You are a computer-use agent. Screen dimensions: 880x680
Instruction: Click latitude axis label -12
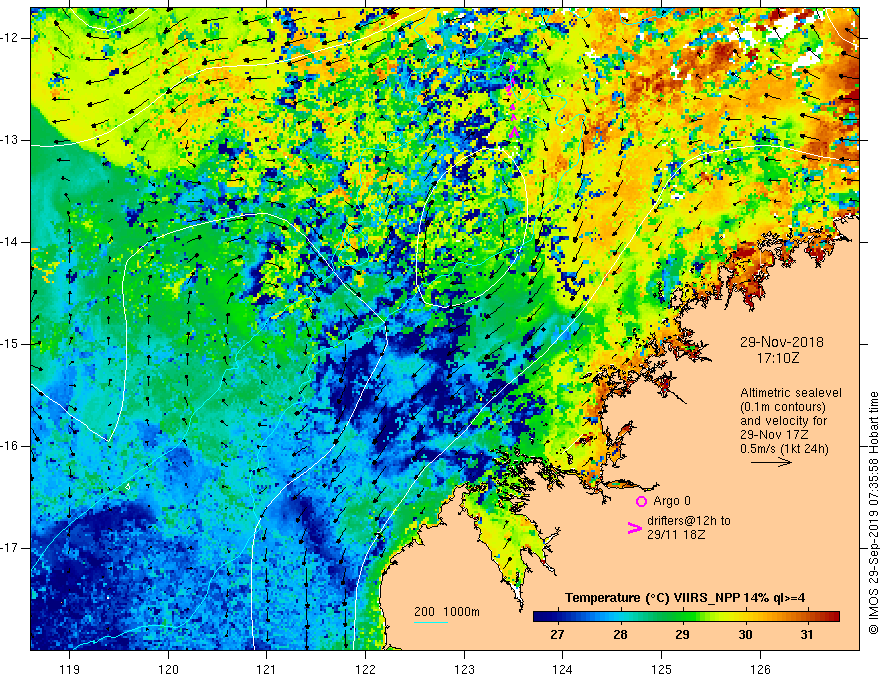[10, 38]
